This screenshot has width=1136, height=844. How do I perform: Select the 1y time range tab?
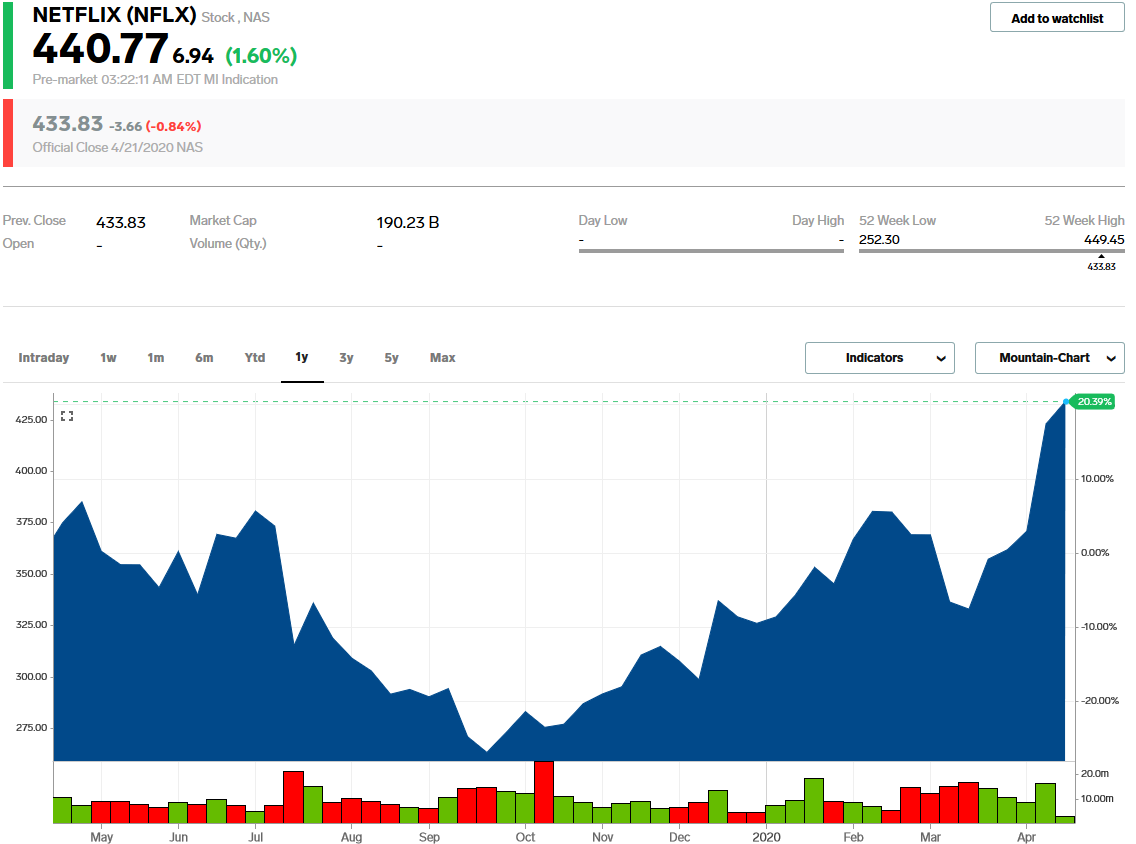pos(302,357)
